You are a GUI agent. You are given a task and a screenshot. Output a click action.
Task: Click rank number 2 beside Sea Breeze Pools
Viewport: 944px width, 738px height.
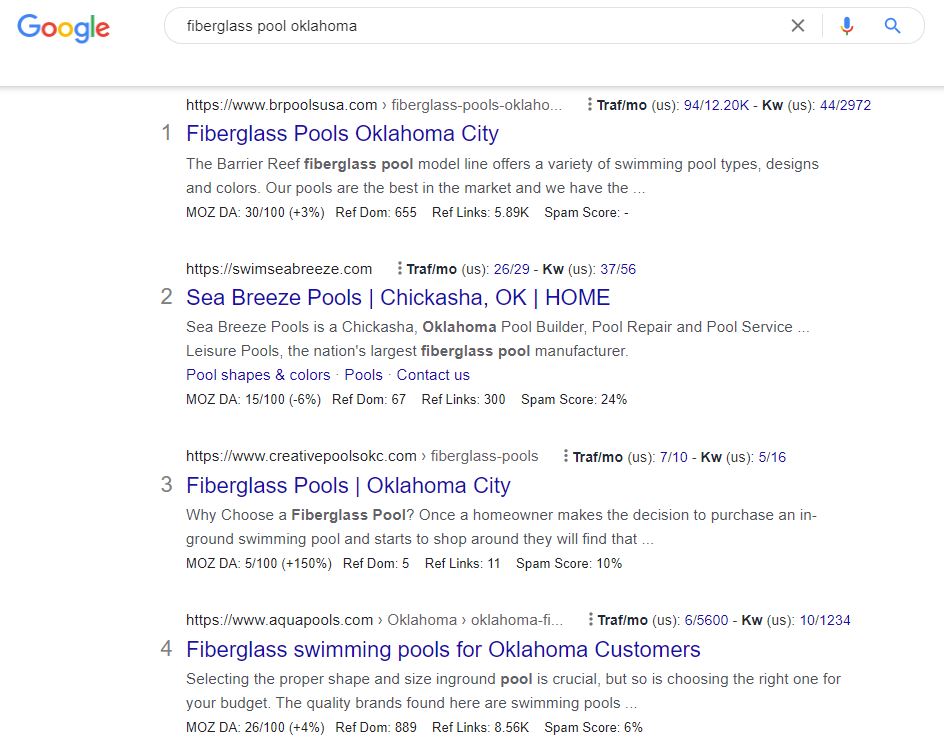coord(167,296)
